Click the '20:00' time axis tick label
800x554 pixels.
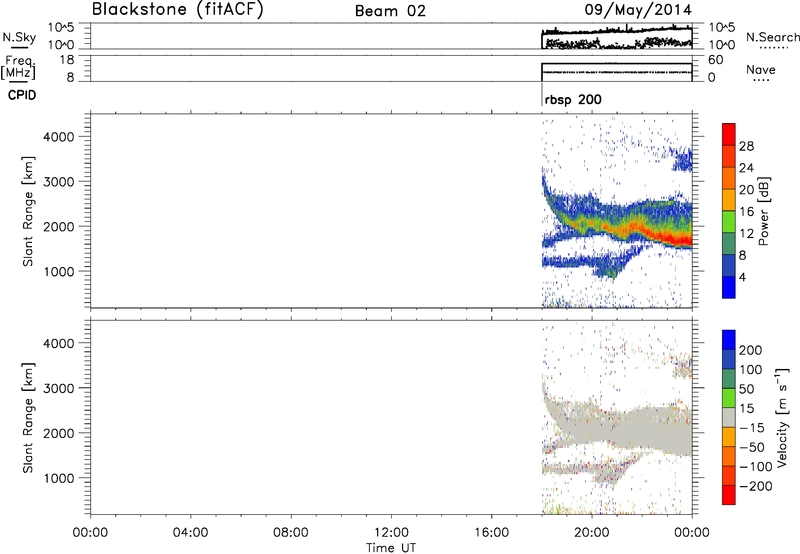coord(592,533)
